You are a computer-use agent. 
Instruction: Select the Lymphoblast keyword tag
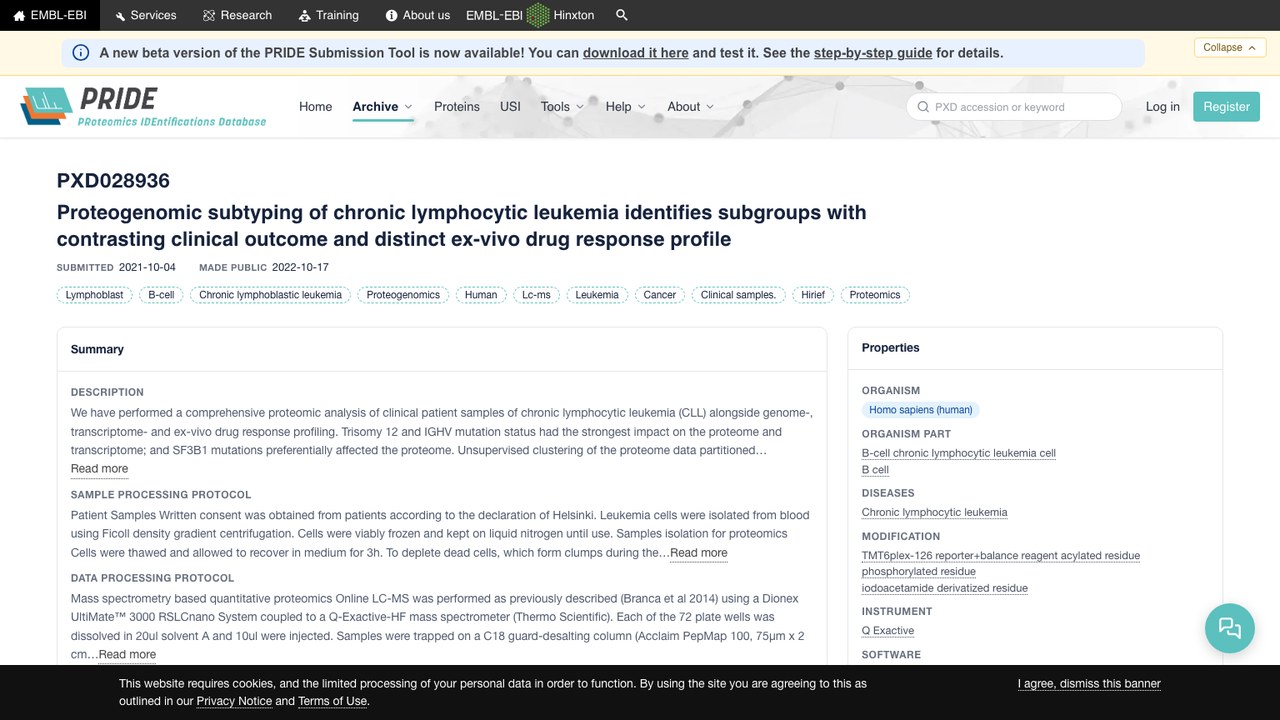(94, 295)
